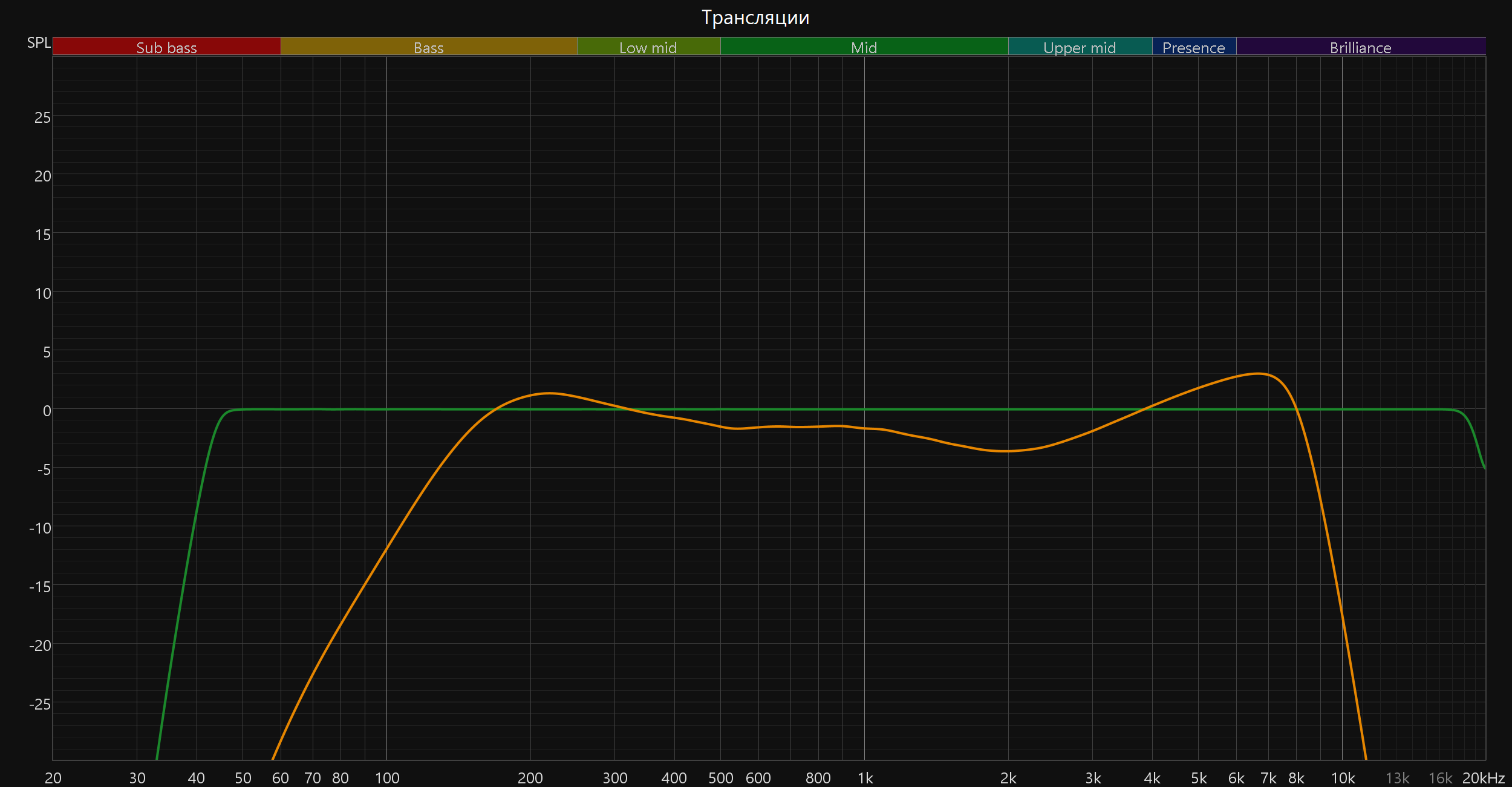Click the orange curve dip near 2k
Viewport: 1512px width, 787px height.
coord(1005,451)
